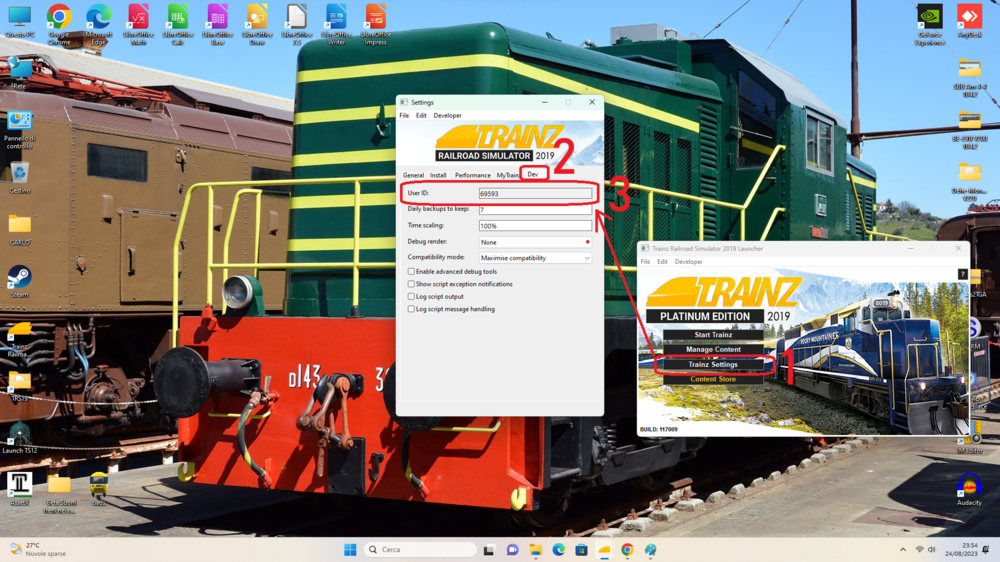Click the help question mark in Launcher
Image resolution: width=1000 pixels, height=562 pixels.
coord(962,274)
